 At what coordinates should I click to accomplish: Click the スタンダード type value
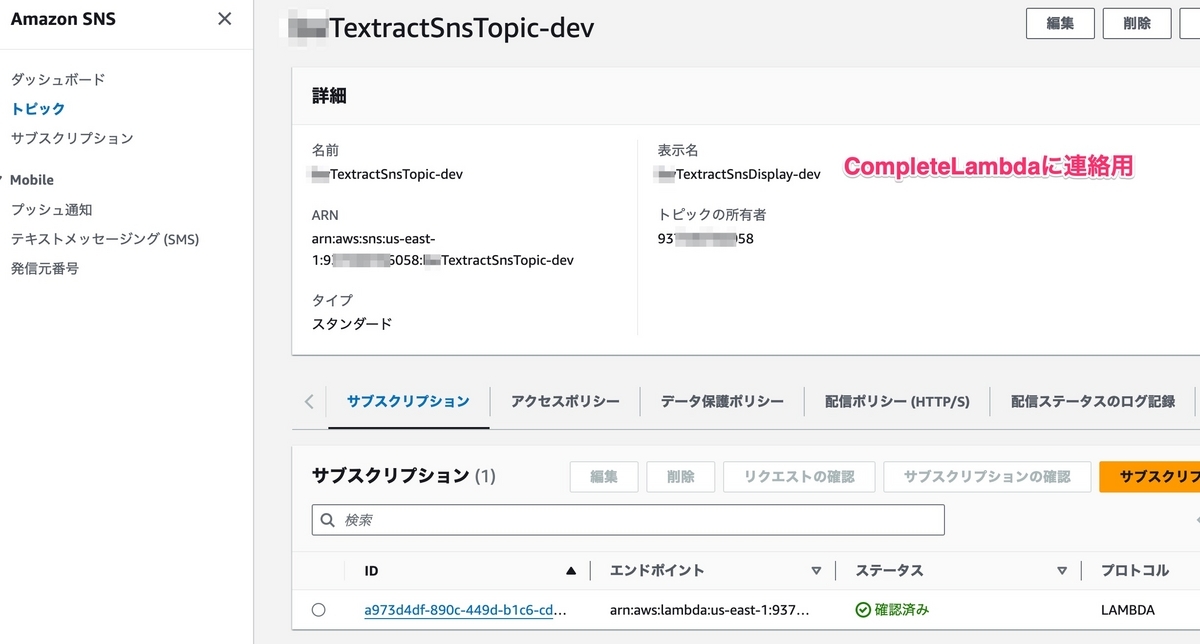(x=352, y=324)
